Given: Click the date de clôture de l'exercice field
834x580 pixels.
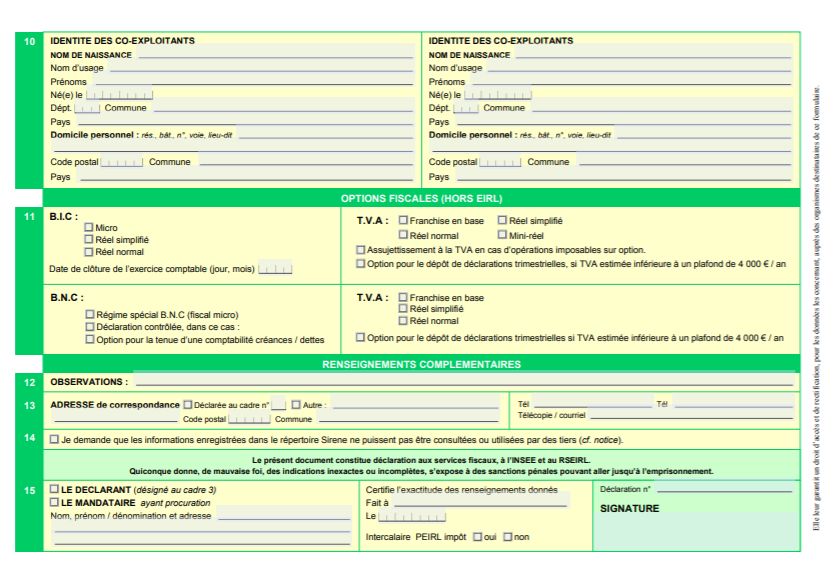Looking at the screenshot, I should [275, 269].
